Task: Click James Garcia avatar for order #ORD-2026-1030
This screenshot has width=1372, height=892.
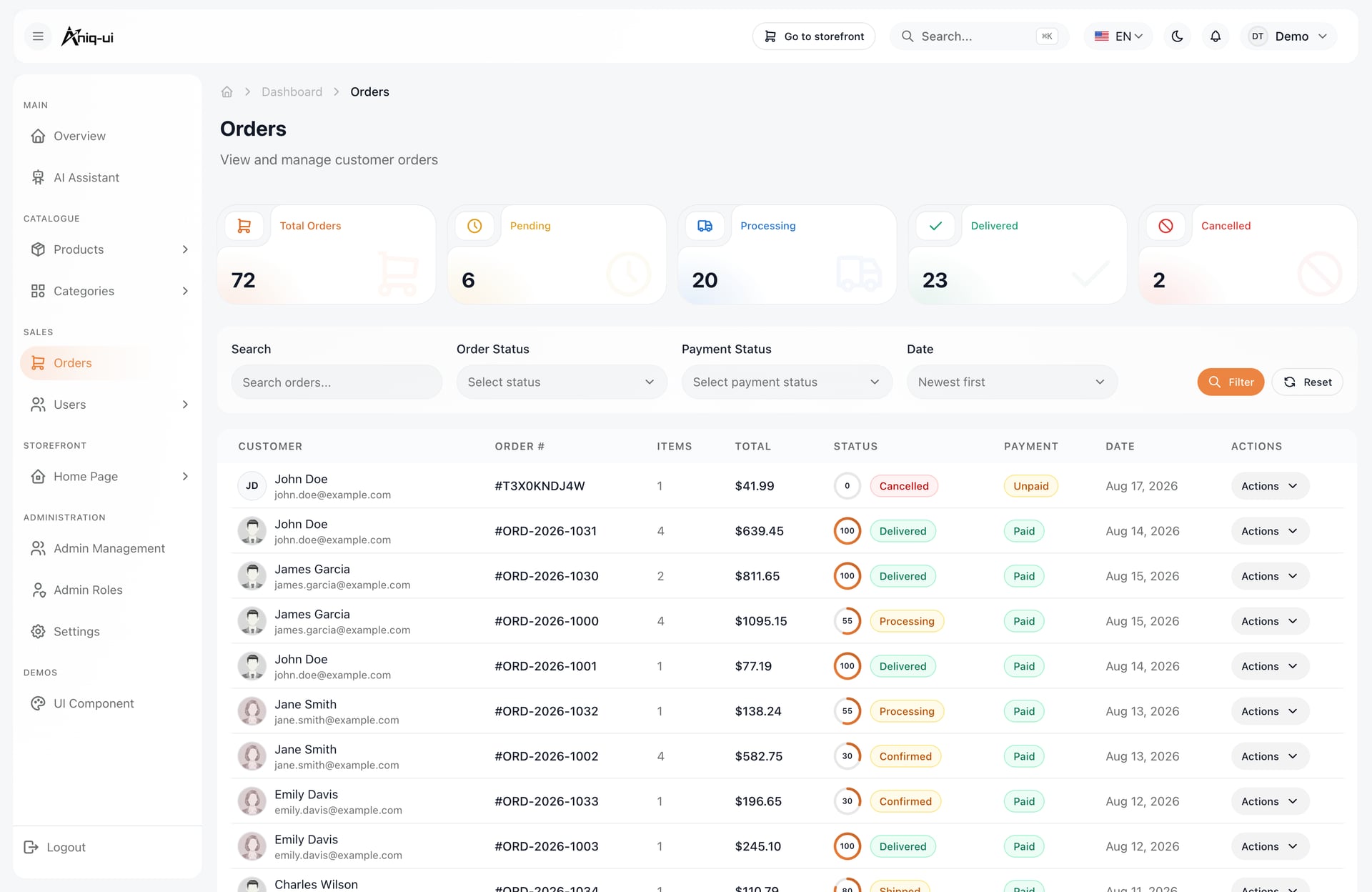Action: [252, 576]
